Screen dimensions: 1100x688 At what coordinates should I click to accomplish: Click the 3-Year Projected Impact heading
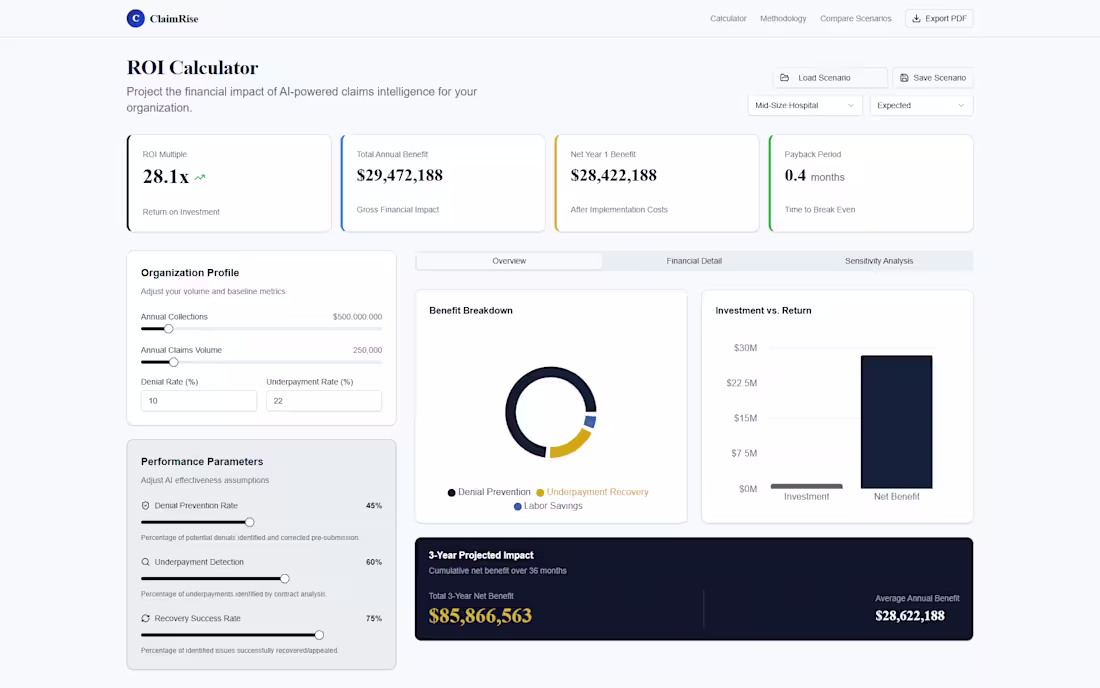pos(481,555)
